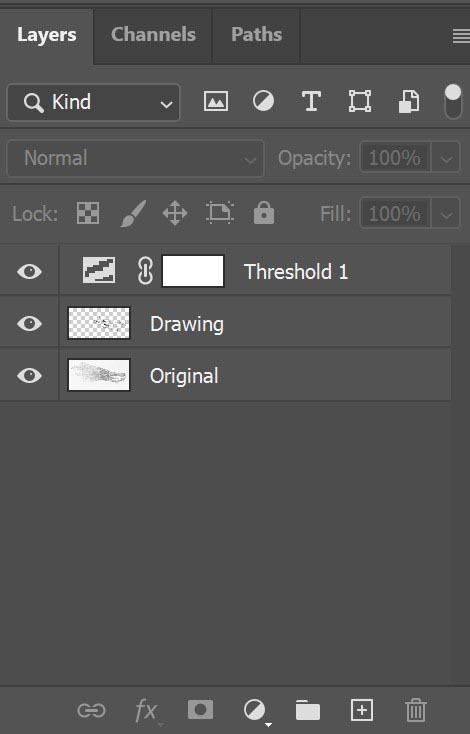Switch to the Channels tab

tap(153, 35)
